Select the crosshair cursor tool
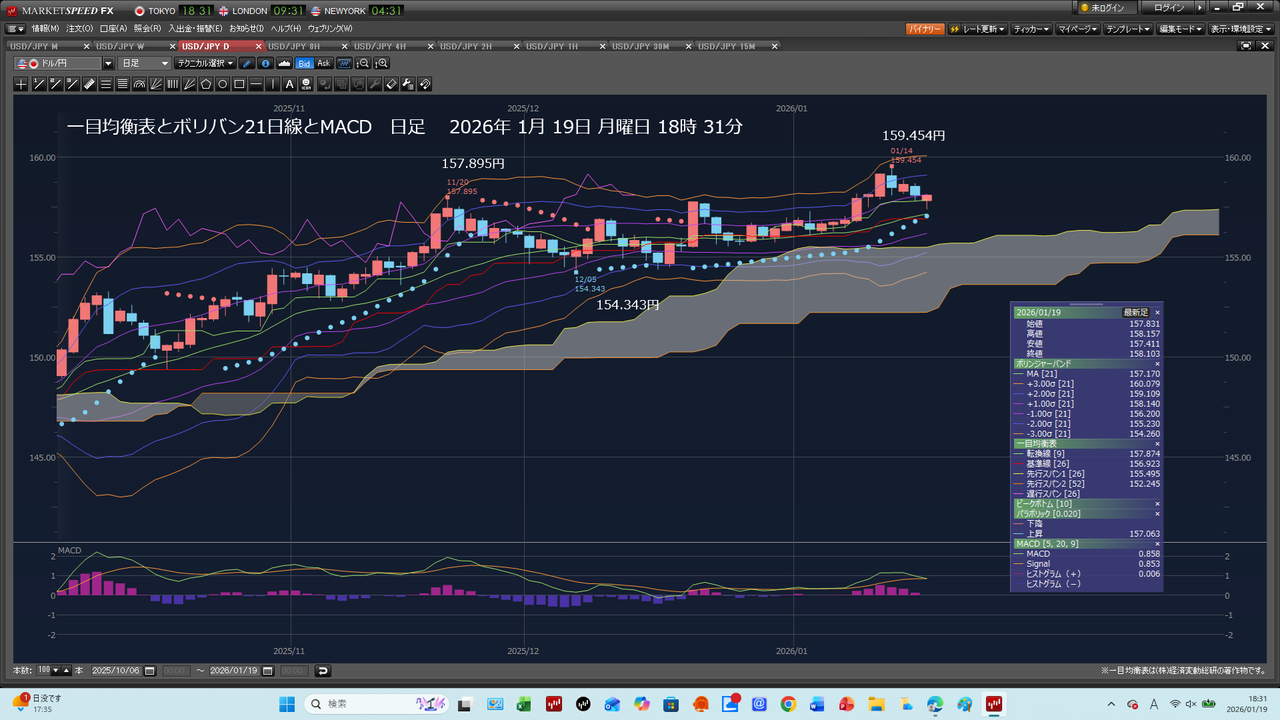Viewport: 1280px width, 720px height. click(x=20, y=84)
